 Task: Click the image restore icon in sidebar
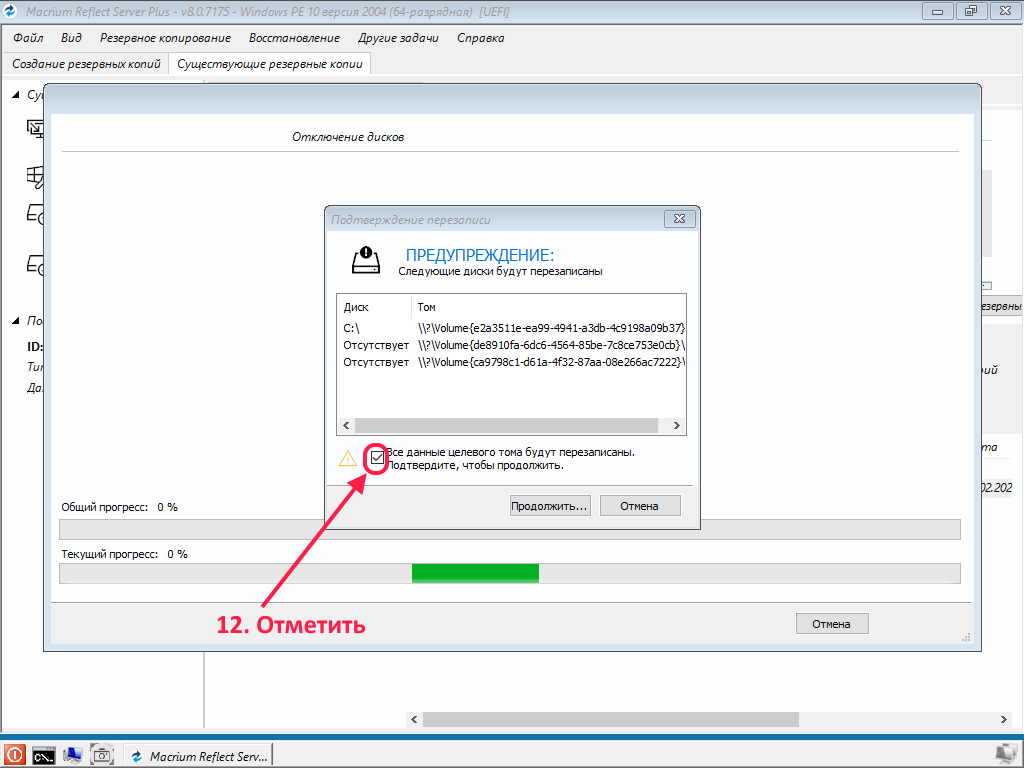pos(35,129)
